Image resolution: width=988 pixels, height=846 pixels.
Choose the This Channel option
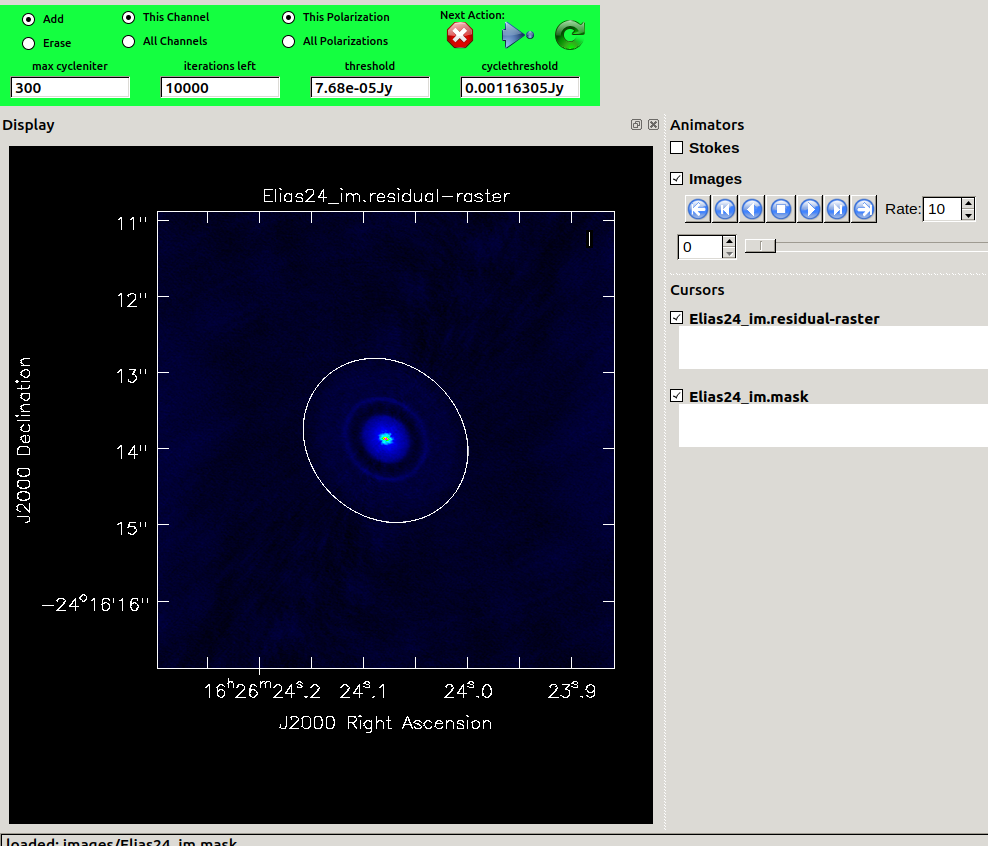[129, 18]
